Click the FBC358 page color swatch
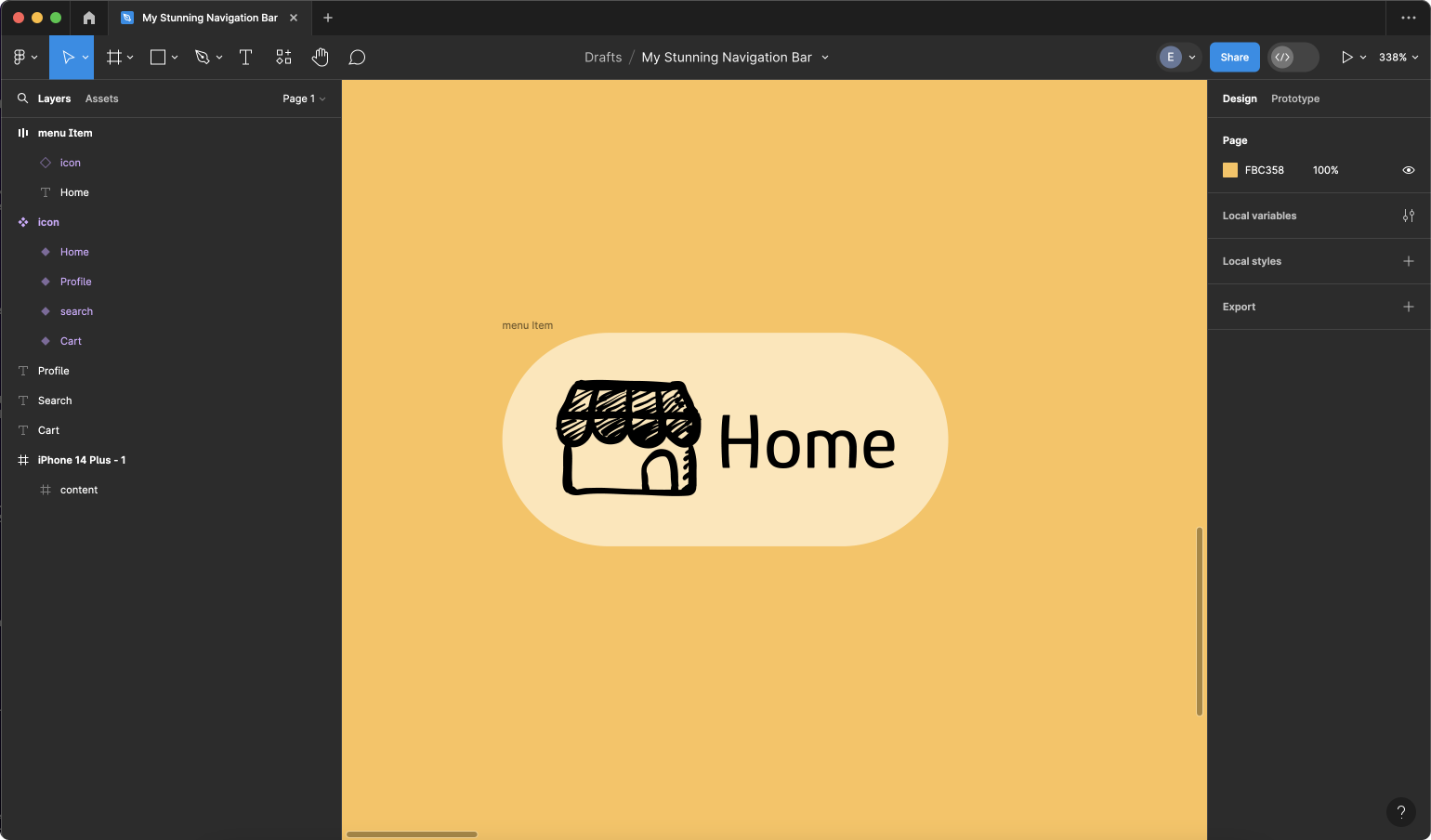The width and height of the screenshot is (1431, 840). tap(1230, 170)
